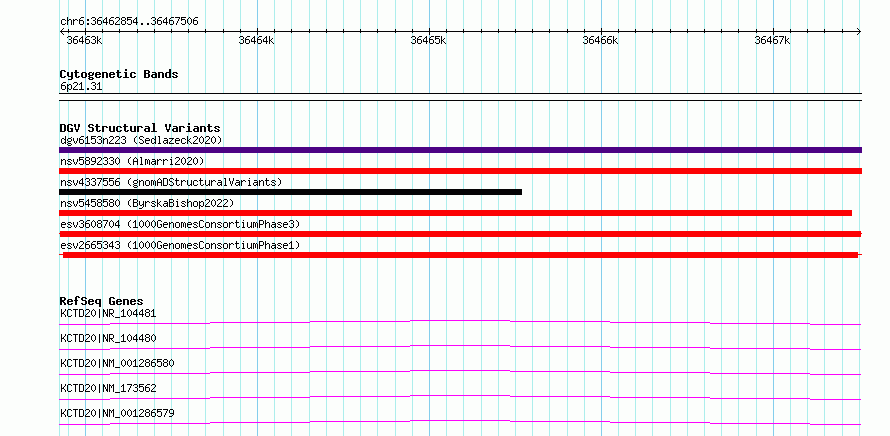890x436 pixels.
Task: Click the DGV Structural Variants track heading
Action: [x=140, y=128]
